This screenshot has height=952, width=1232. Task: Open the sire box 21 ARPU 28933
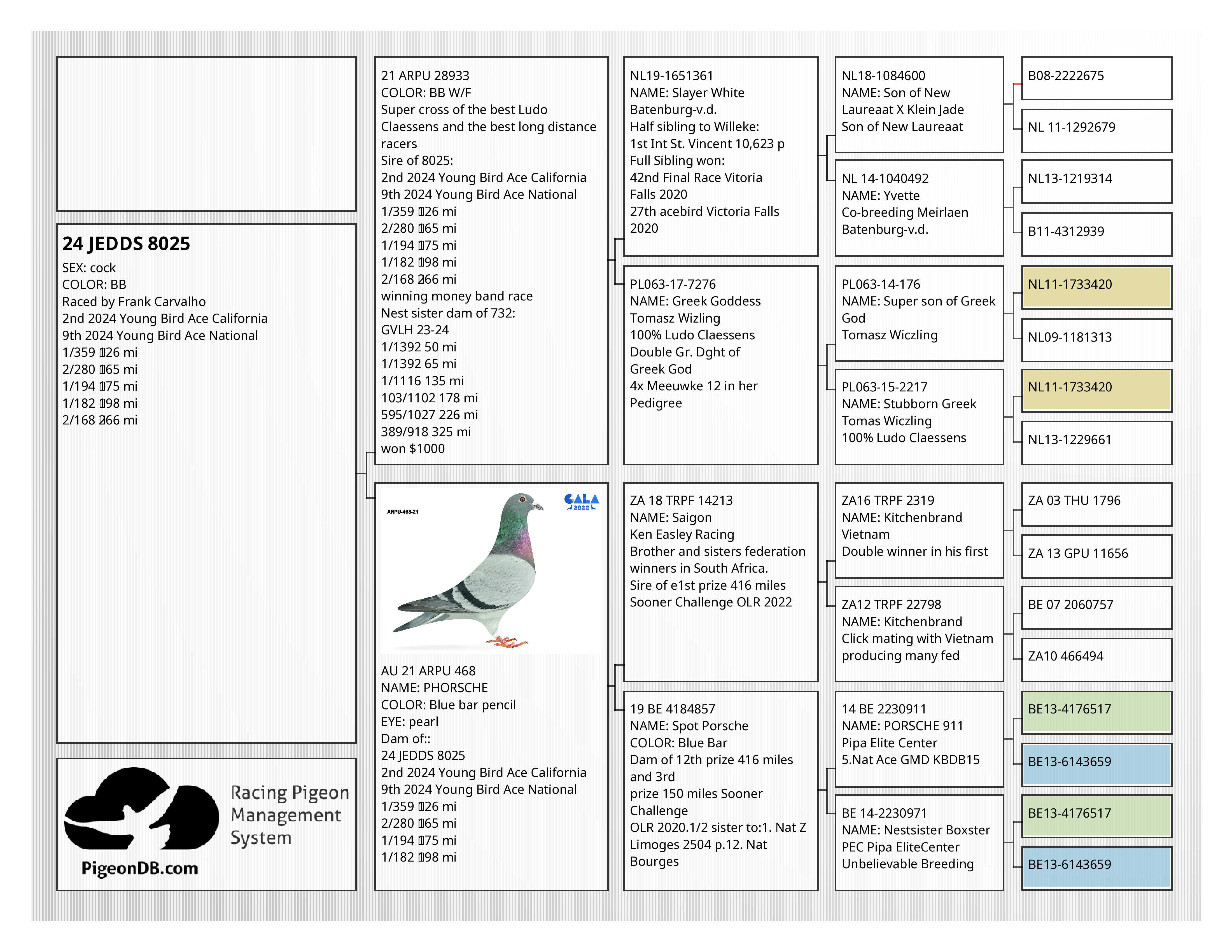[491, 261]
